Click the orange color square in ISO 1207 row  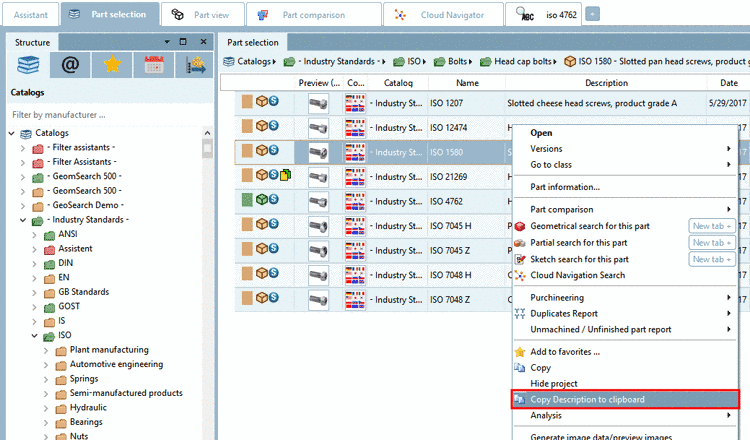(x=247, y=101)
